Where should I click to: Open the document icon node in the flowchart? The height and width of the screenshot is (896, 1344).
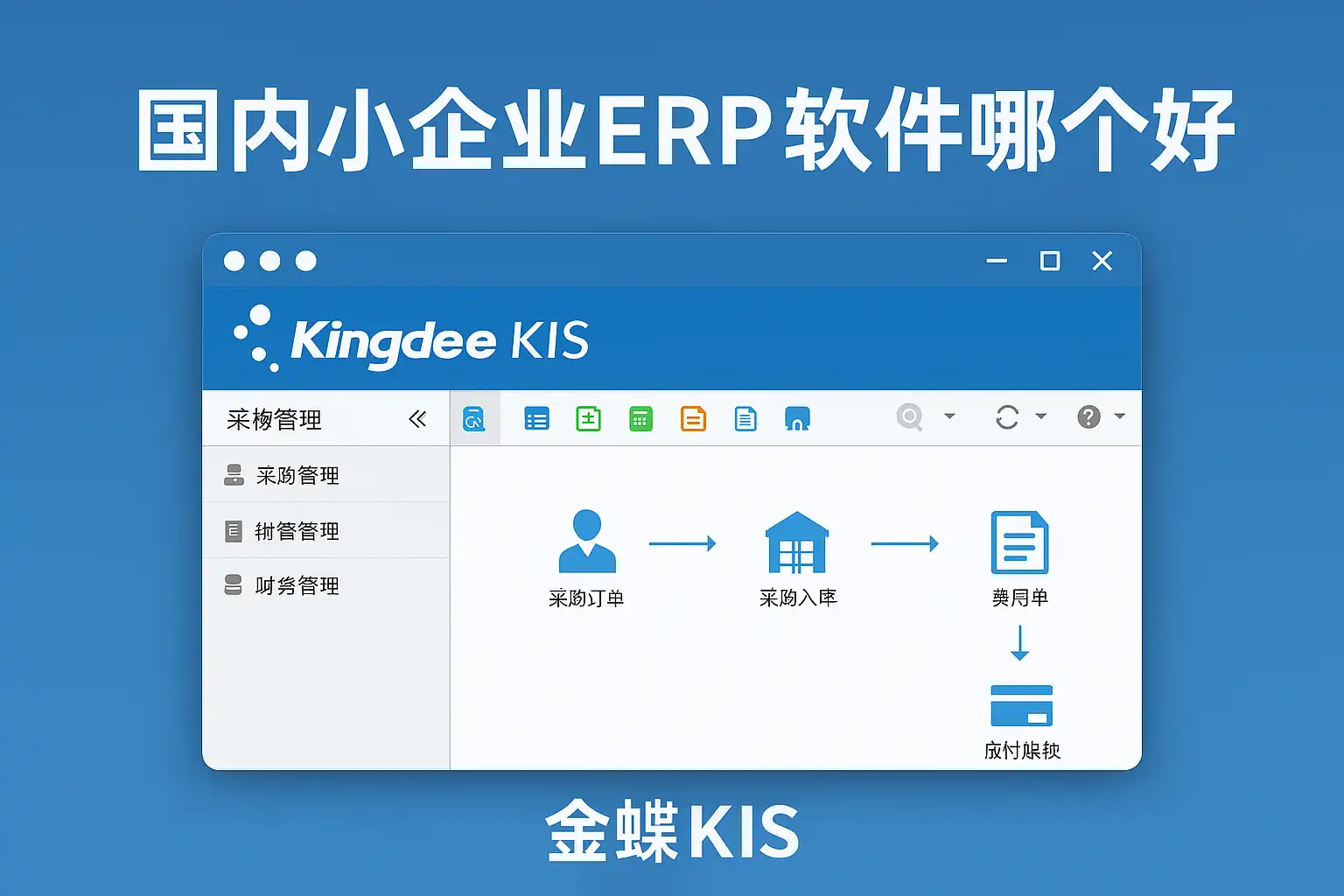coord(1019,542)
